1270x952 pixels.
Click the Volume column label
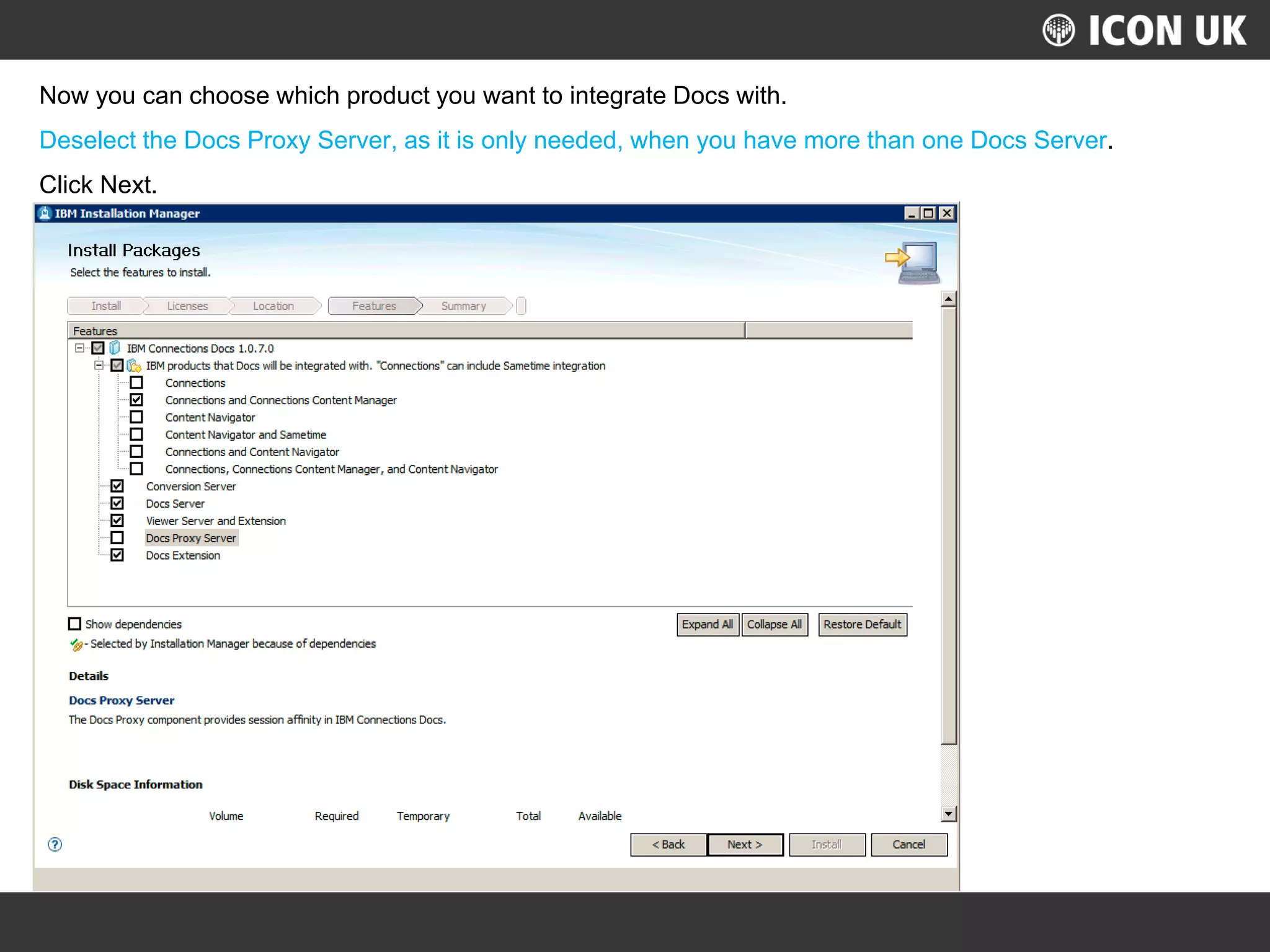pyautogui.click(x=226, y=816)
